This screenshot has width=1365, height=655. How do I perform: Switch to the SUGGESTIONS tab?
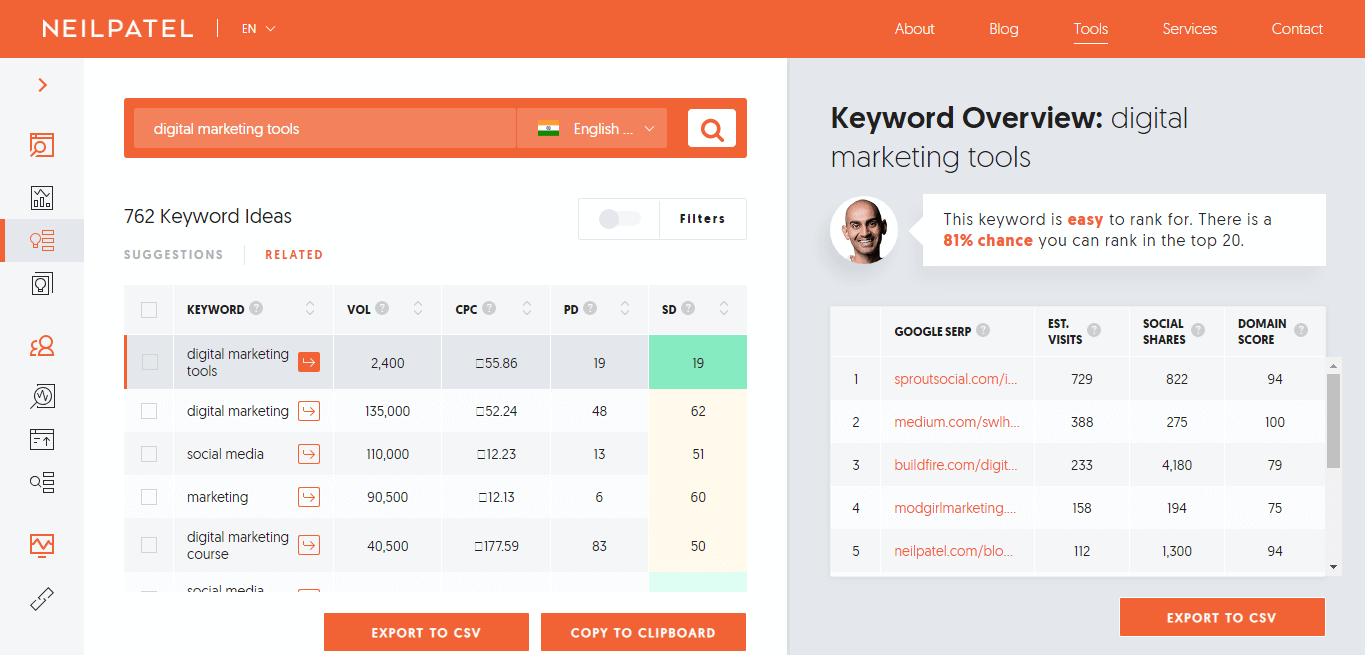pos(174,255)
